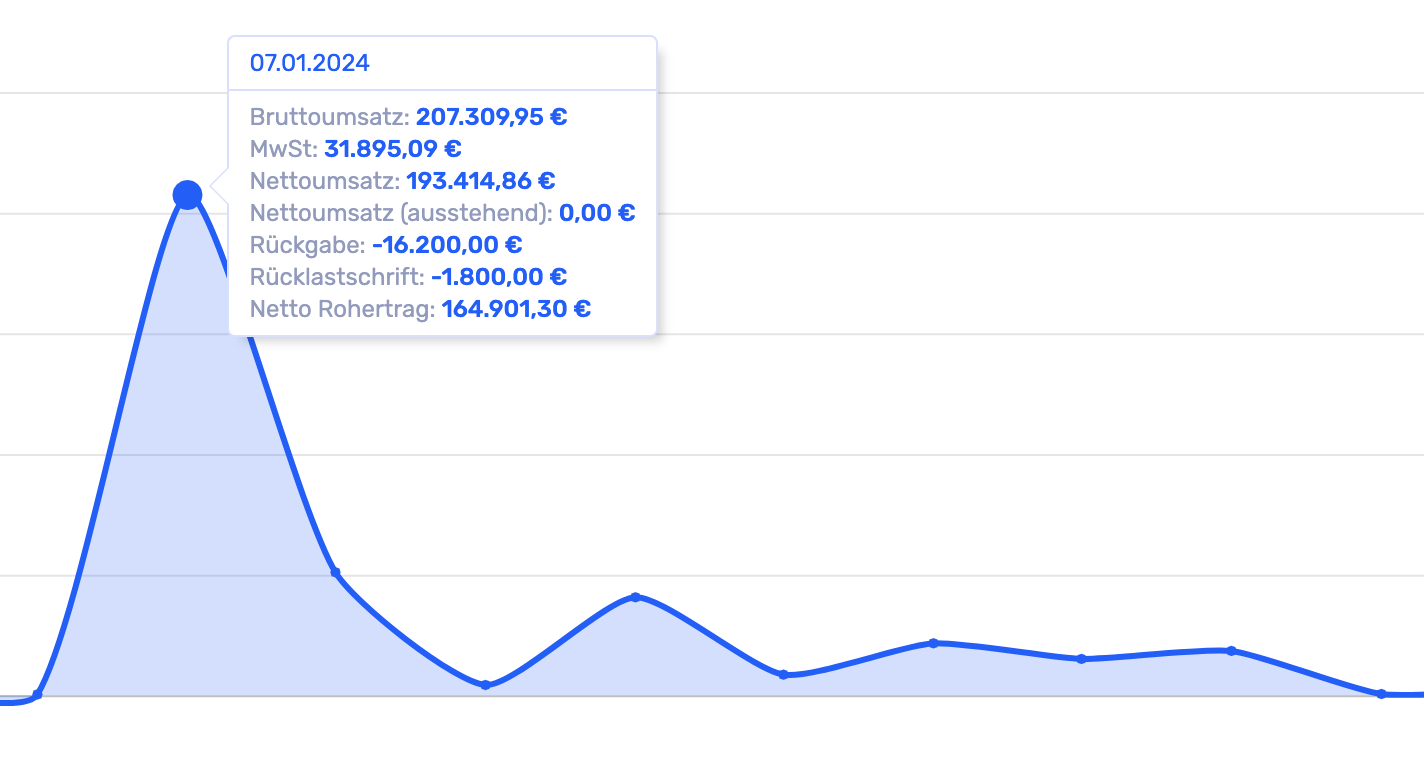The width and height of the screenshot is (1424, 768).
Task: Click the large highlighted peak data point
Action: click(x=187, y=195)
